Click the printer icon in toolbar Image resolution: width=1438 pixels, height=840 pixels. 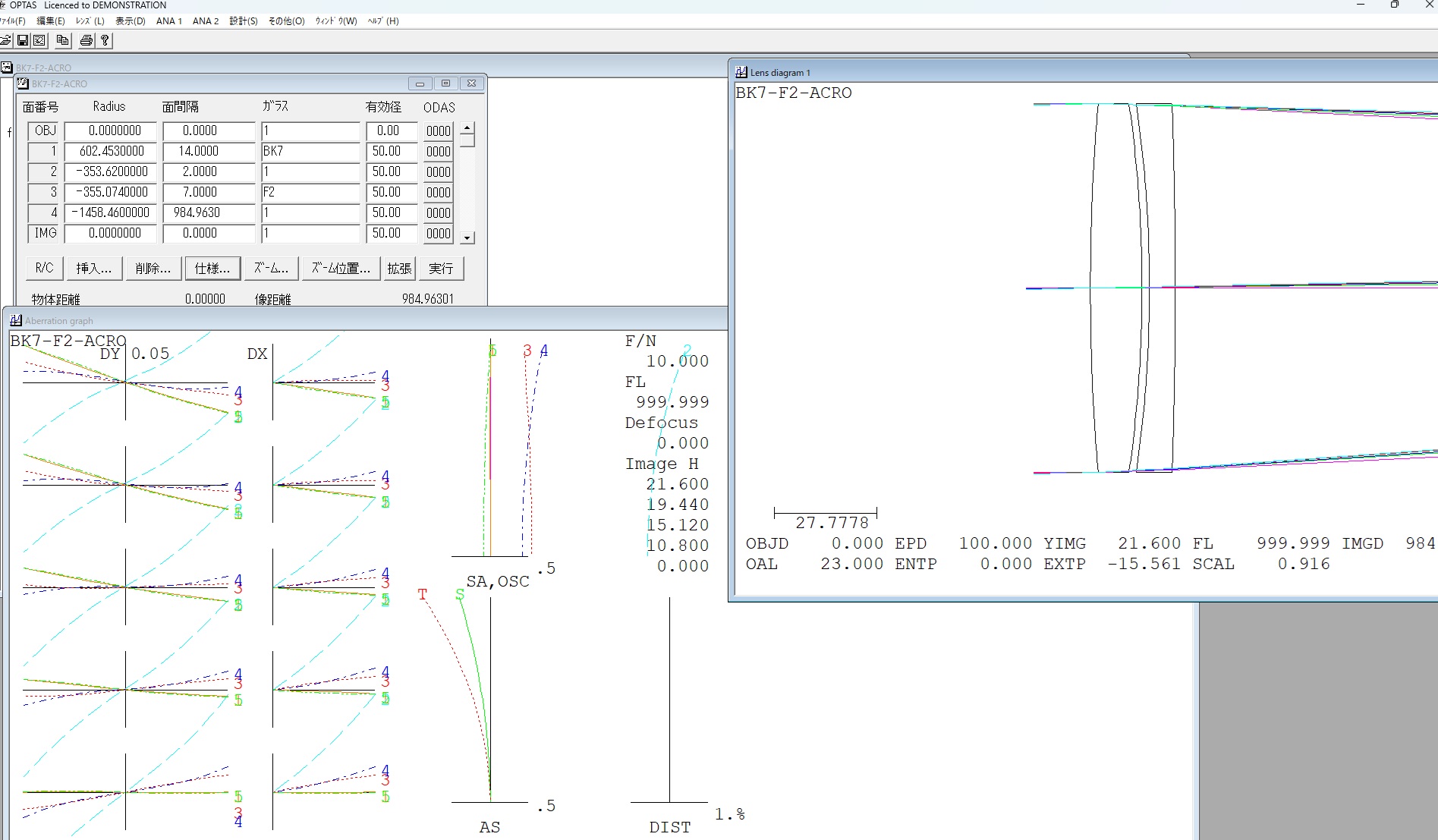tap(87, 41)
